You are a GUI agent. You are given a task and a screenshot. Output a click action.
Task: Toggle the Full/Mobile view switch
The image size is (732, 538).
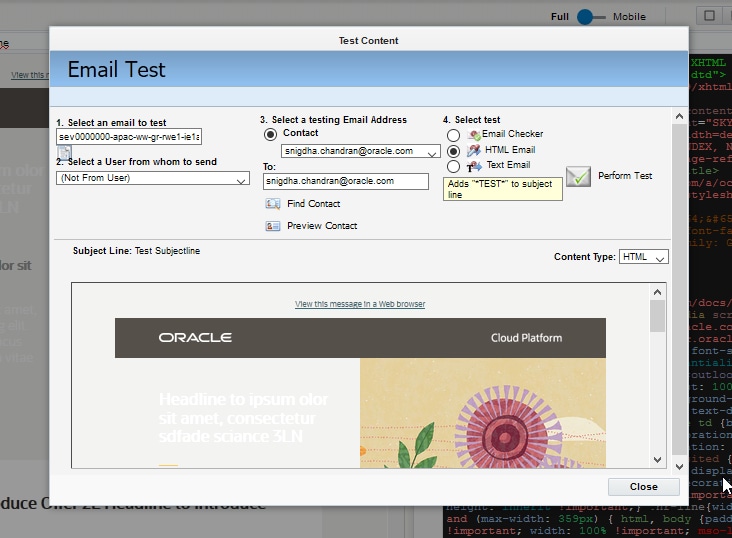[x=591, y=17]
